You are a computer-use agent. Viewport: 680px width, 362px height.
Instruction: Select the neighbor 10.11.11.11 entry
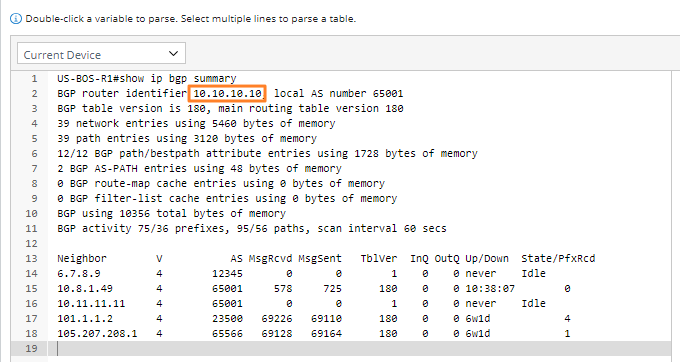coord(91,303)
